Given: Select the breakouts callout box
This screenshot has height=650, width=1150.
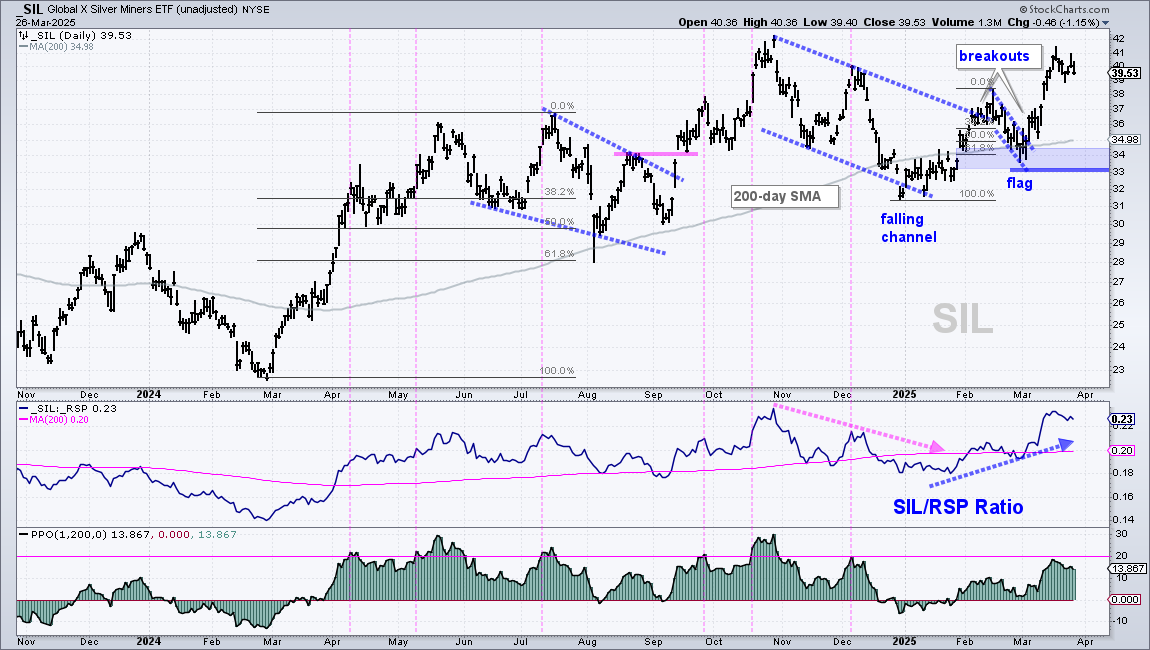Looking at the screenshot, I should [995, 56].
